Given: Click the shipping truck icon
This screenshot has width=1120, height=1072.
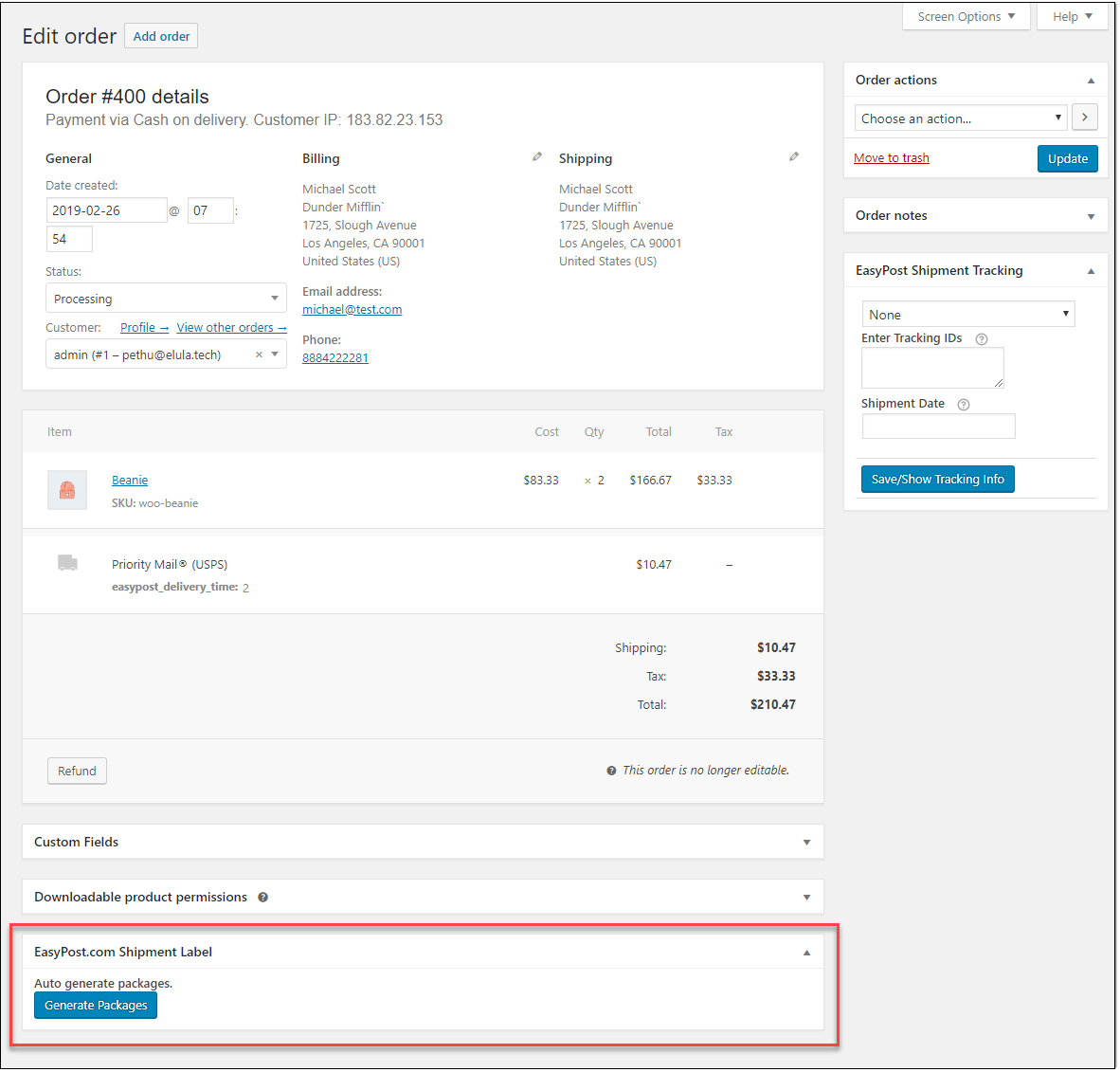Looking at the screenshot, I should pos(67,563).
